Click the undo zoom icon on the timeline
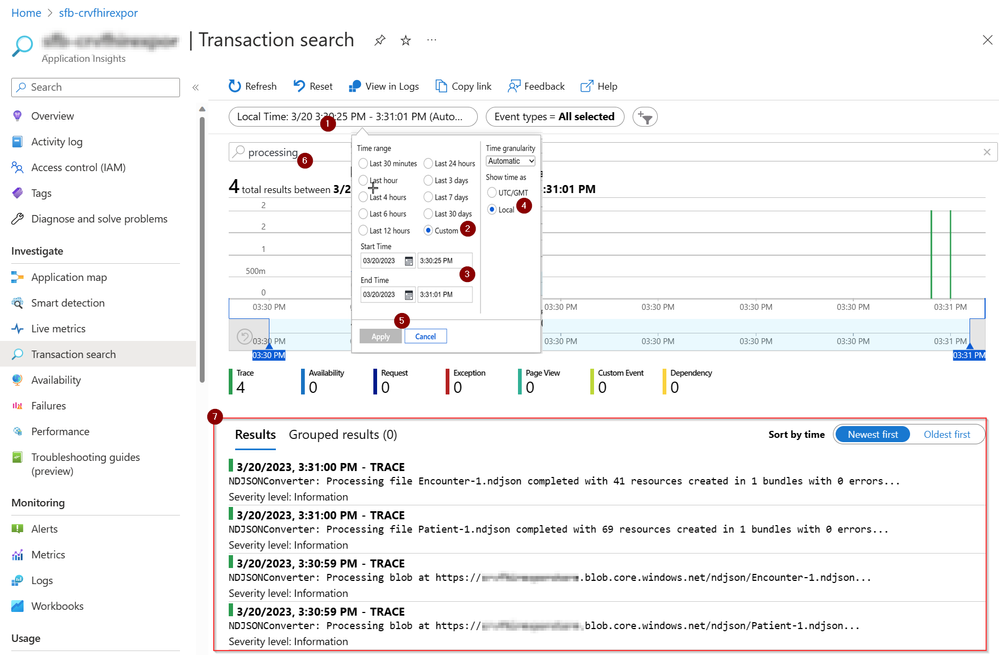The height and width of the screenshot is (655, 999). click(x=245, y=336)
